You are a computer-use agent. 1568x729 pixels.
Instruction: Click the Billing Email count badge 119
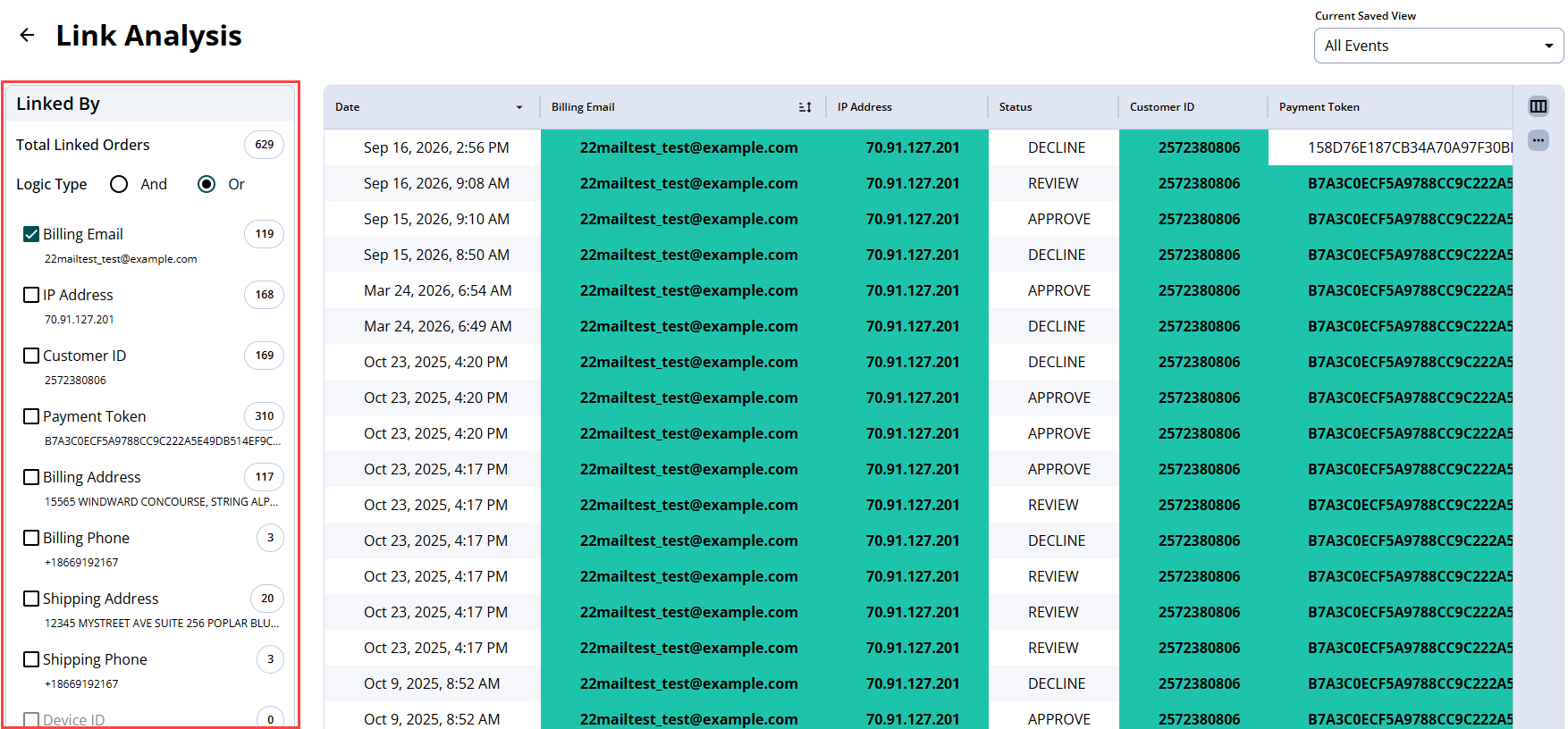(265, 234)
